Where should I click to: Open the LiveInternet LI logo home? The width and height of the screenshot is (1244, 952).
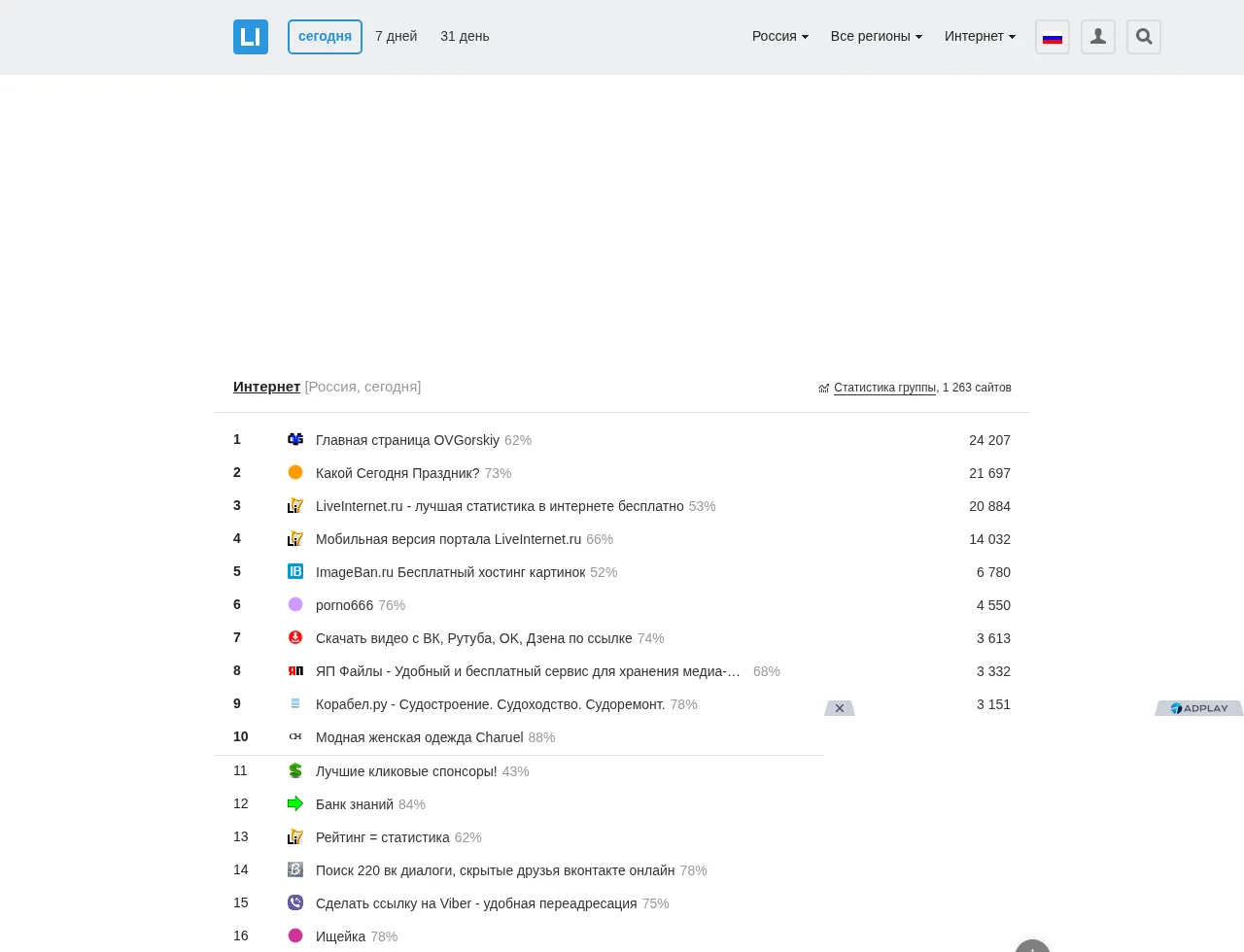(x=251, y=37)
